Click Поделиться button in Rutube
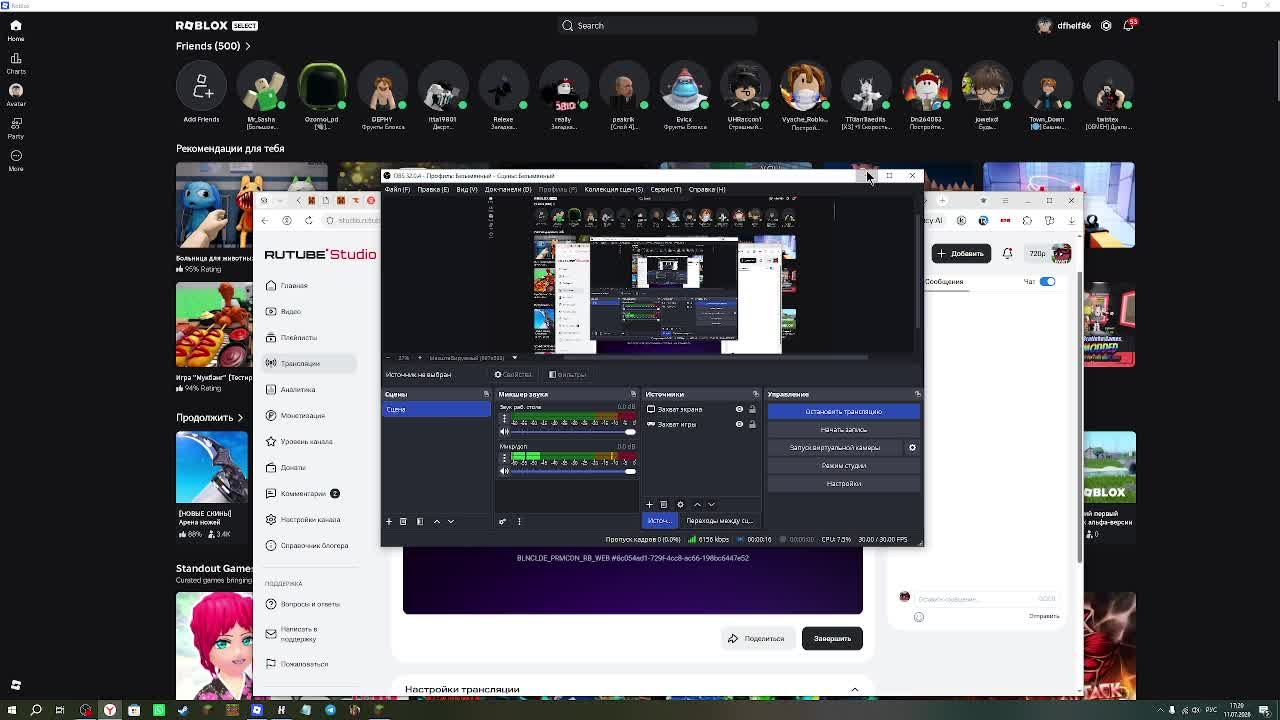Image resolution: width=1280 pixels, height=720 pixels. point(756,638)
